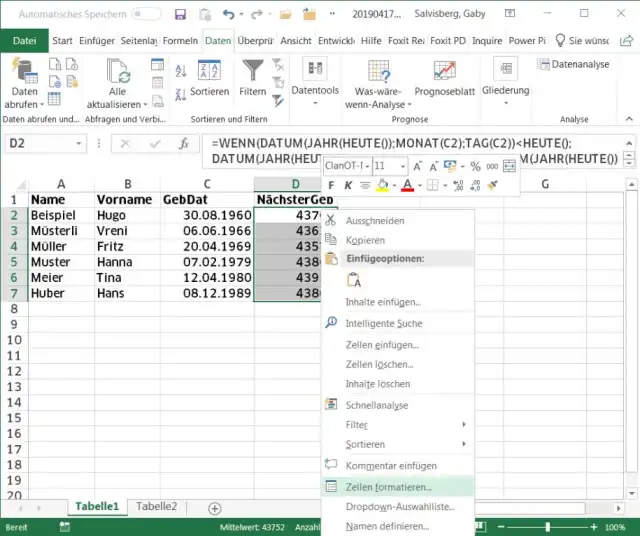Click the Sortieren A-Z dialog icon

(209, 72)
